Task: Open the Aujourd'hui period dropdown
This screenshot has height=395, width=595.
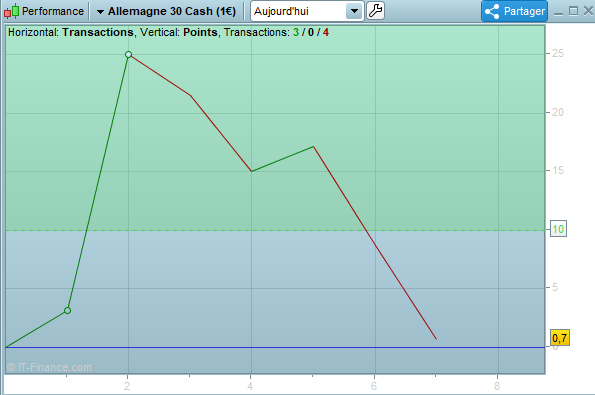Action: 307,11
